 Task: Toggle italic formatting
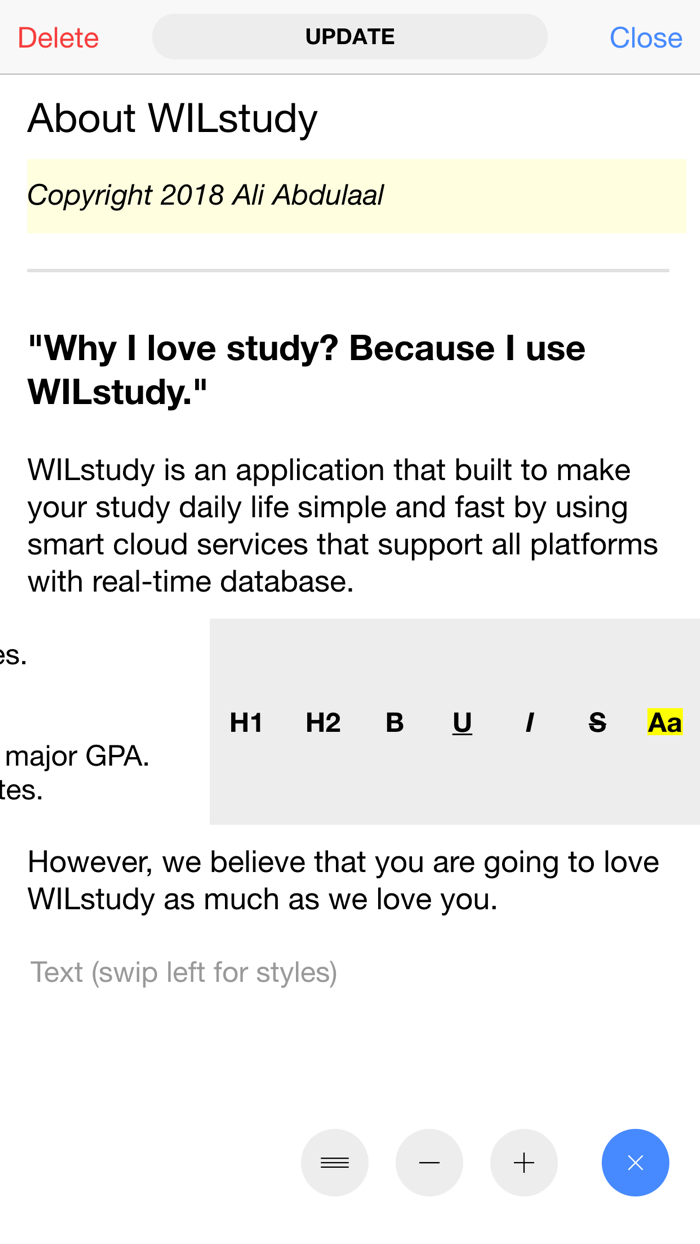pyautogui.click(x=529, y=722)
